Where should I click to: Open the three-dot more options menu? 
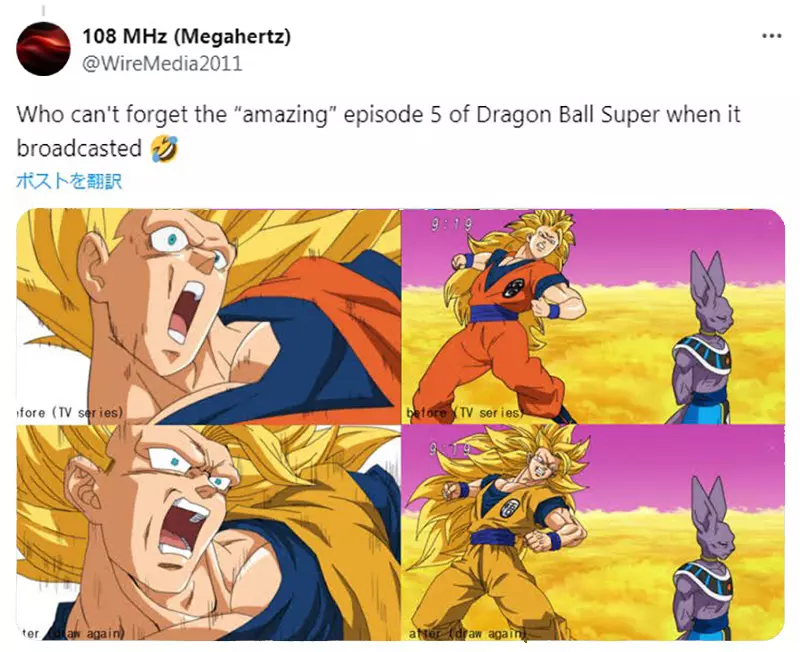point(771,36)
